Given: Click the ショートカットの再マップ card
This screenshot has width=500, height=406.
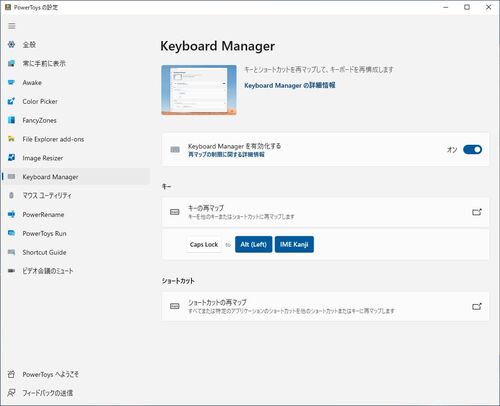Looking at the screenshot, I should tap(325, 306).
